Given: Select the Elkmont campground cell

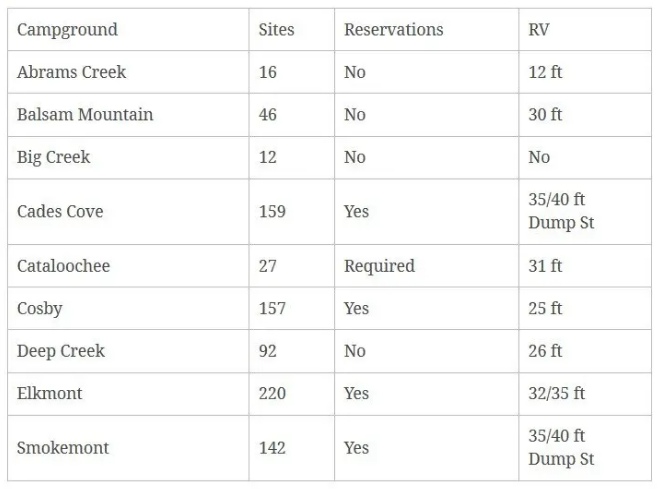Looking at the screenshot, I should [x=49, y=393].
